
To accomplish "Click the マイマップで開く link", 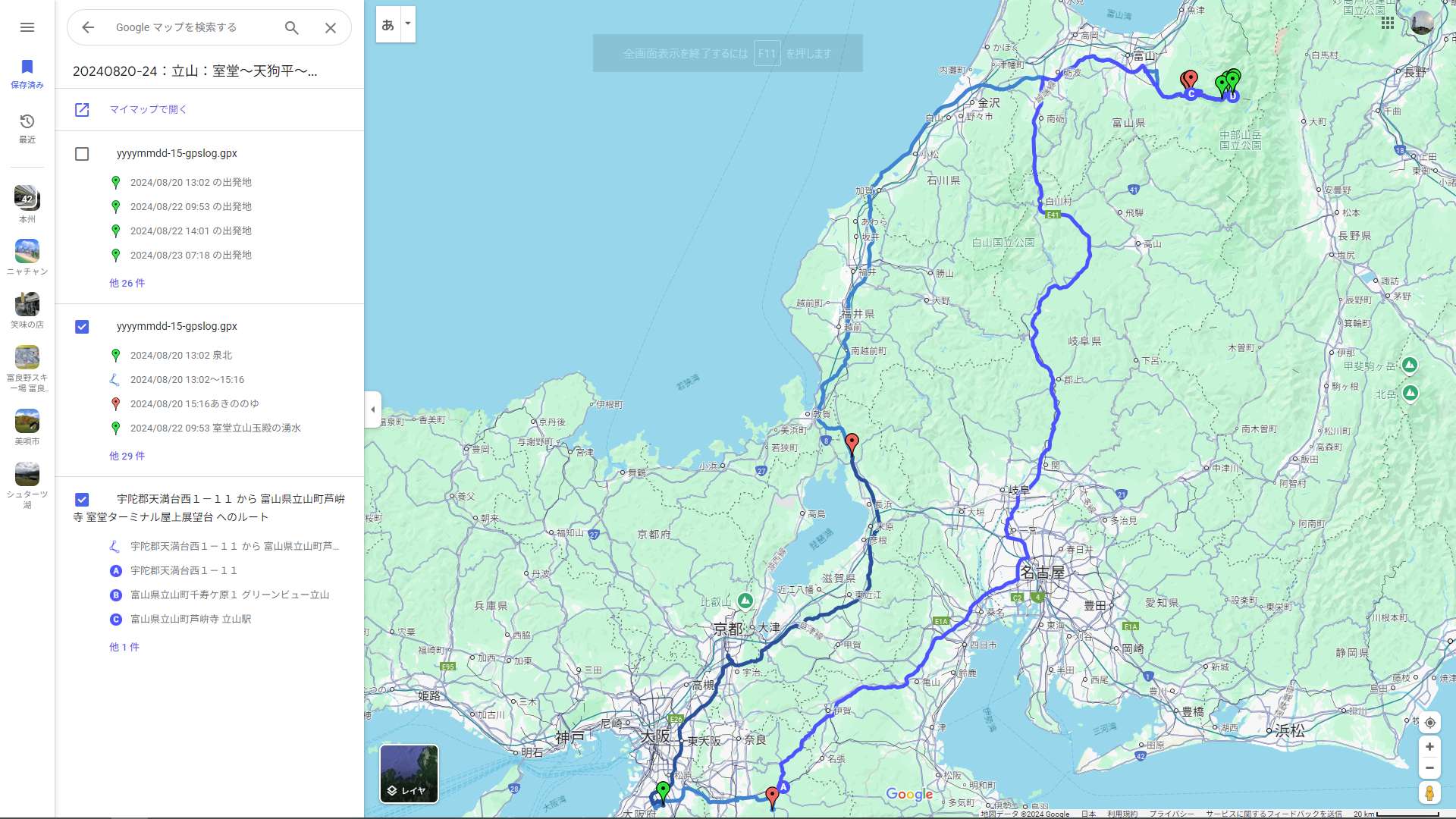I will point(148,109).
